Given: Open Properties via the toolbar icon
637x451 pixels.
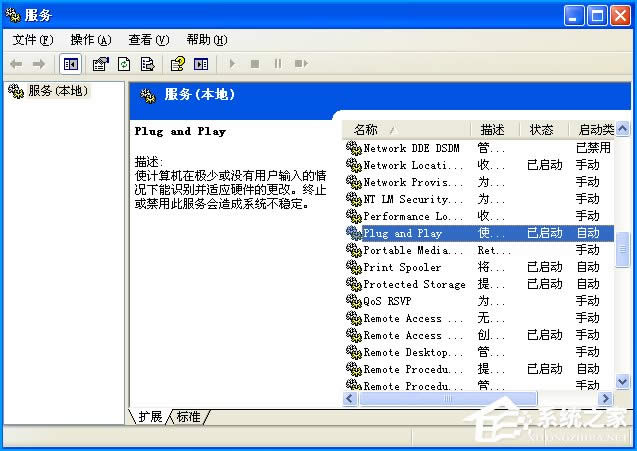Looking at the screenshot, I should coord(100,64).
